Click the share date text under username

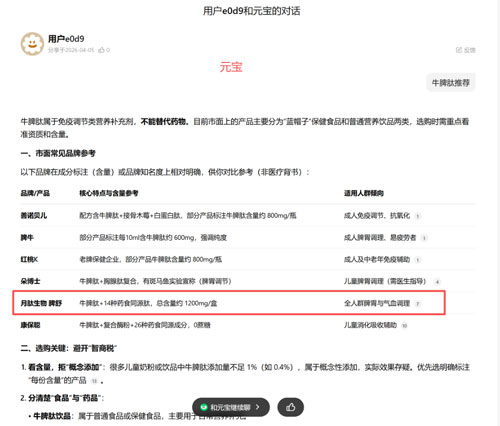[x=71, y=50]
